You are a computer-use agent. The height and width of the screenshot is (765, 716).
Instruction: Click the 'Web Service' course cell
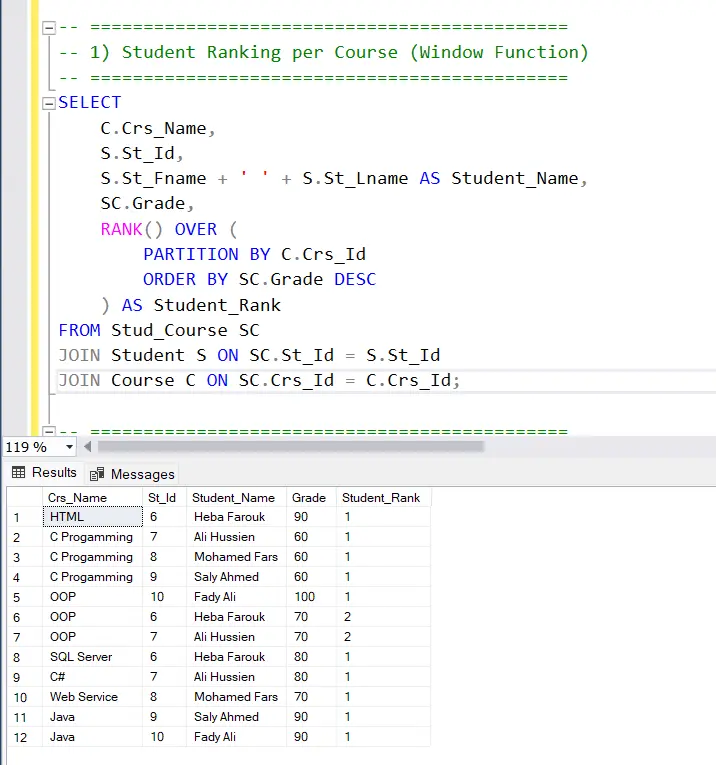click(x=93, y=697)
